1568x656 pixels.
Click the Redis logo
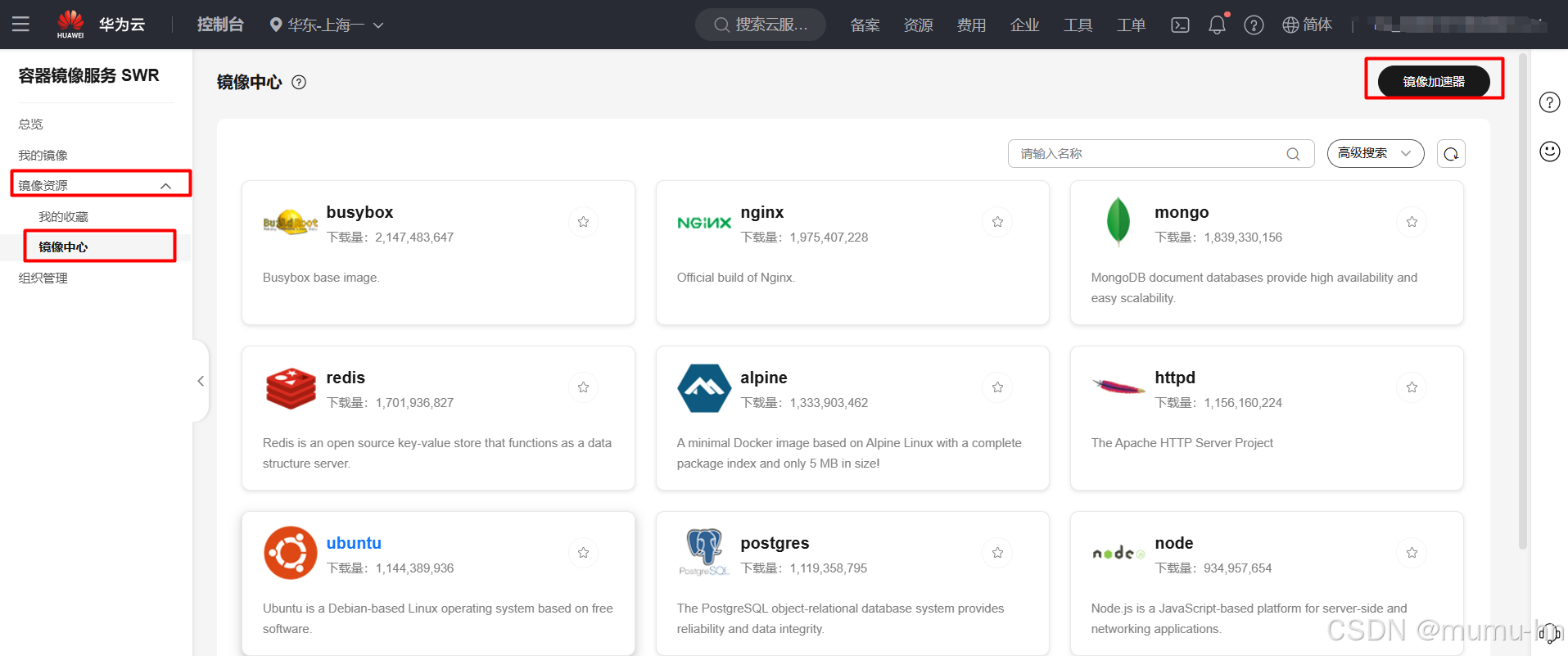point(291,387)
